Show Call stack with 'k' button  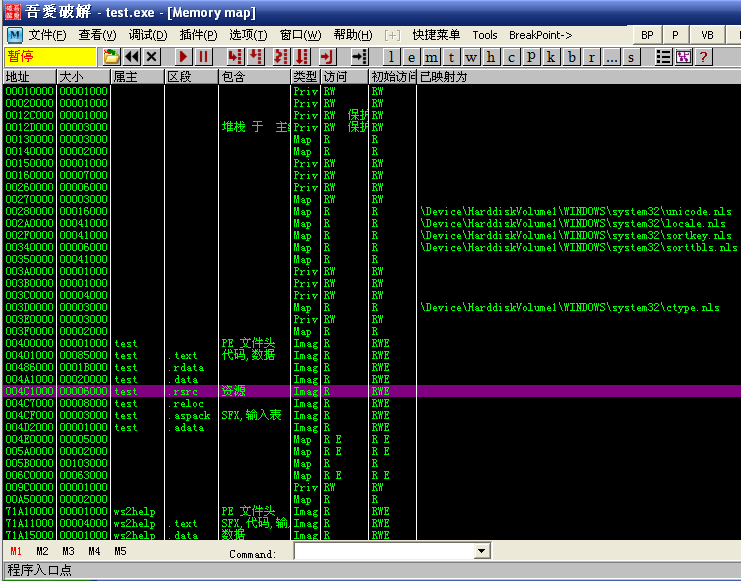pyautogui.click(x=551, y=57)
